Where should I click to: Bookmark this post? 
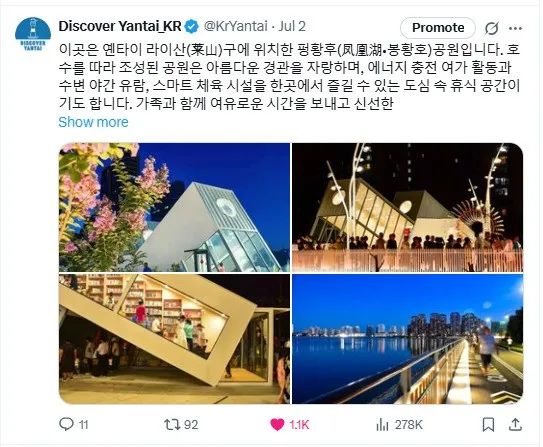pyautogui.click(x=489, y=424)
